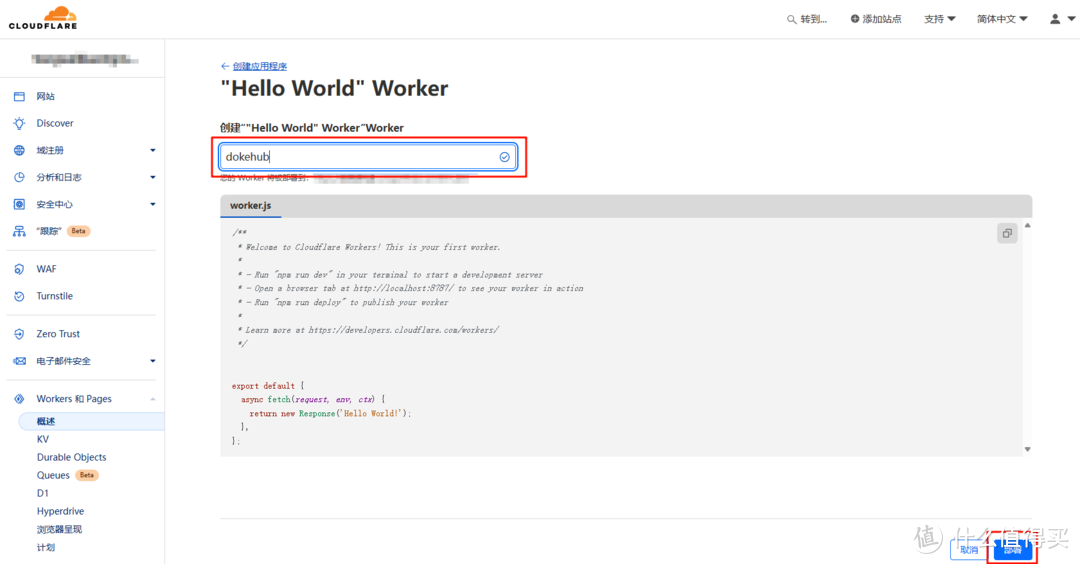Click the 分析和日志 clock icon
1080x564 pixels.
click(19, 177)
